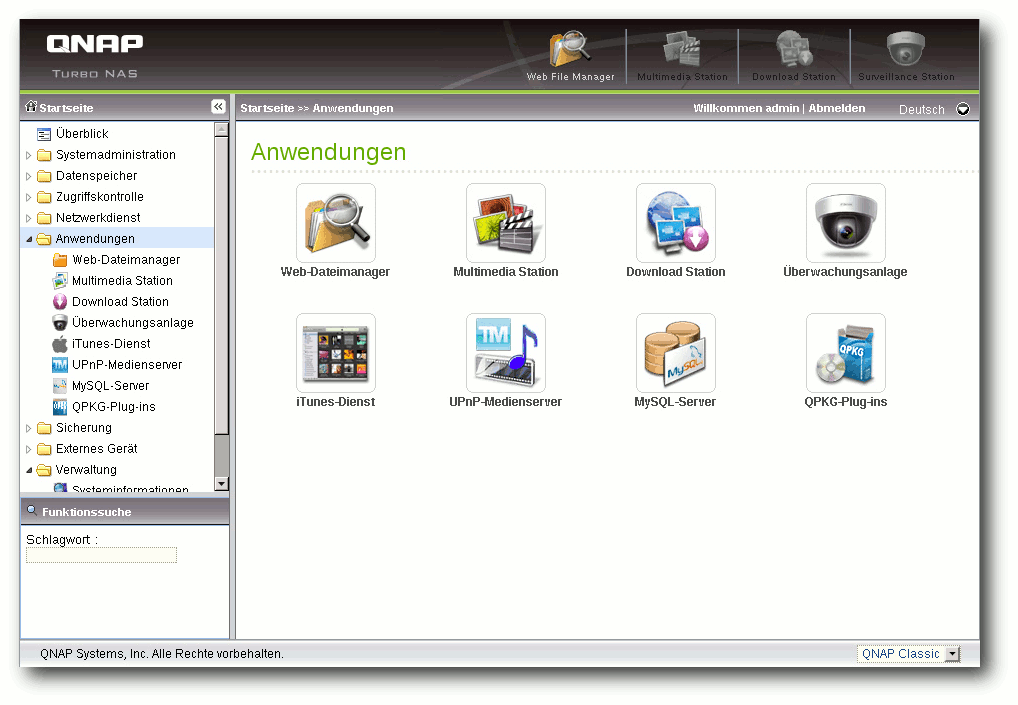Click the sidebar vertical scrollbar thumb

tap(221, 284)
